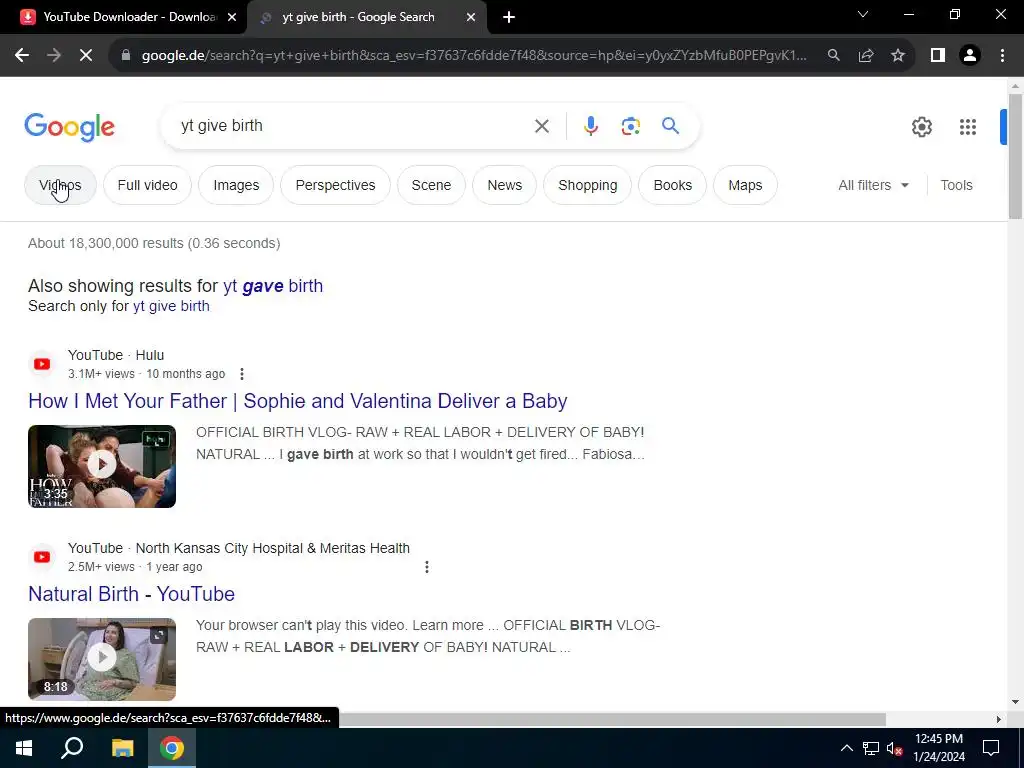
Task: Open a new tab with the plus button
Action: [x=509, y=17]
